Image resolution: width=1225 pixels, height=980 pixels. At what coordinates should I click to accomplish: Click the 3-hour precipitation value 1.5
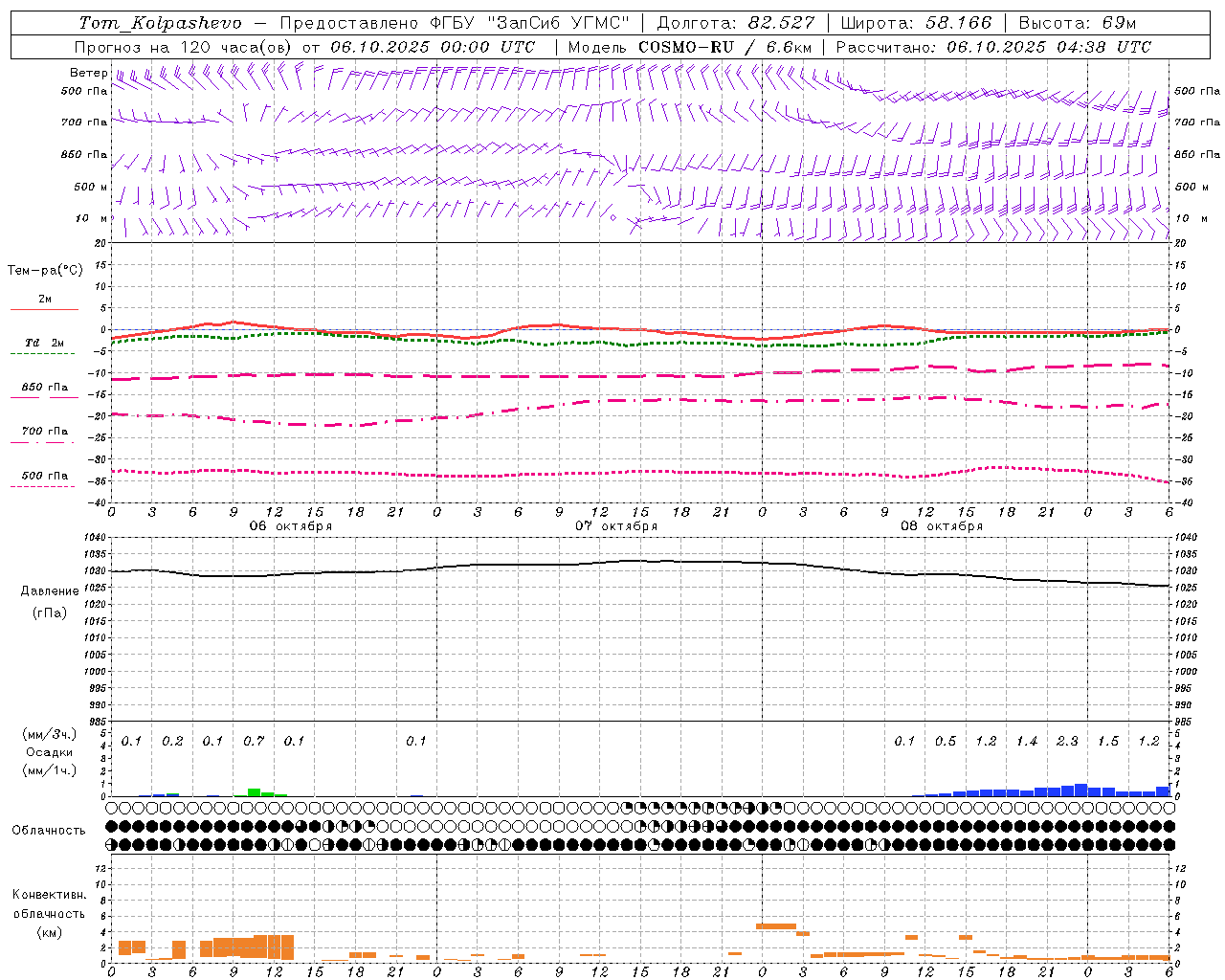(x=1108, y=741)
